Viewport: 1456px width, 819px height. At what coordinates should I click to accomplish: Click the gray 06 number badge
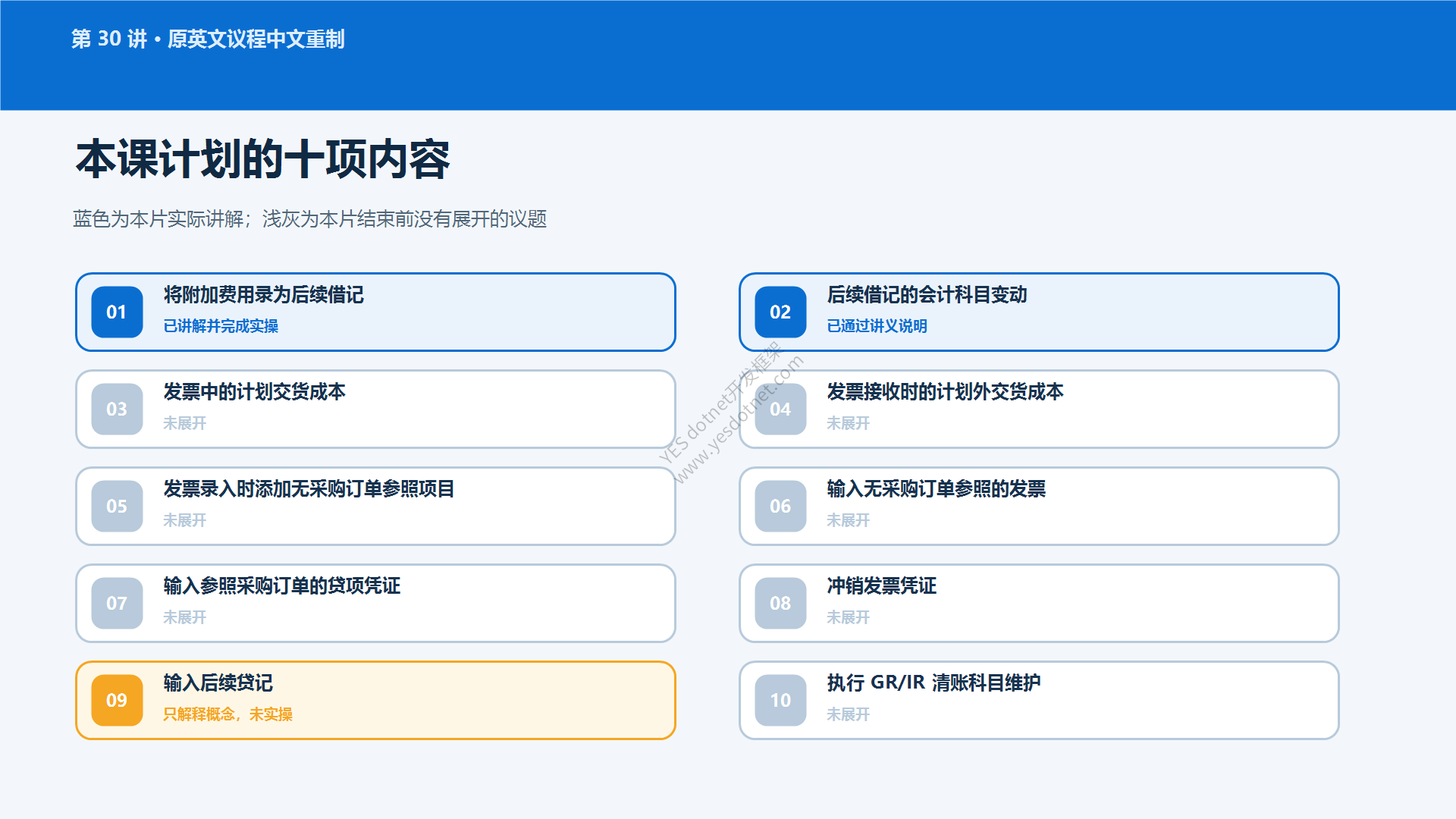(x=780, y=506)
